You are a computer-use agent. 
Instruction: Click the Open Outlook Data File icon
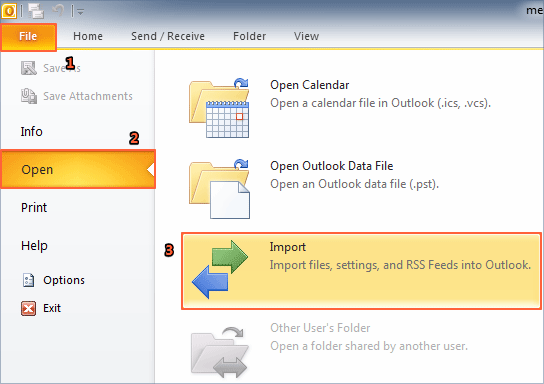click(219, 189)
